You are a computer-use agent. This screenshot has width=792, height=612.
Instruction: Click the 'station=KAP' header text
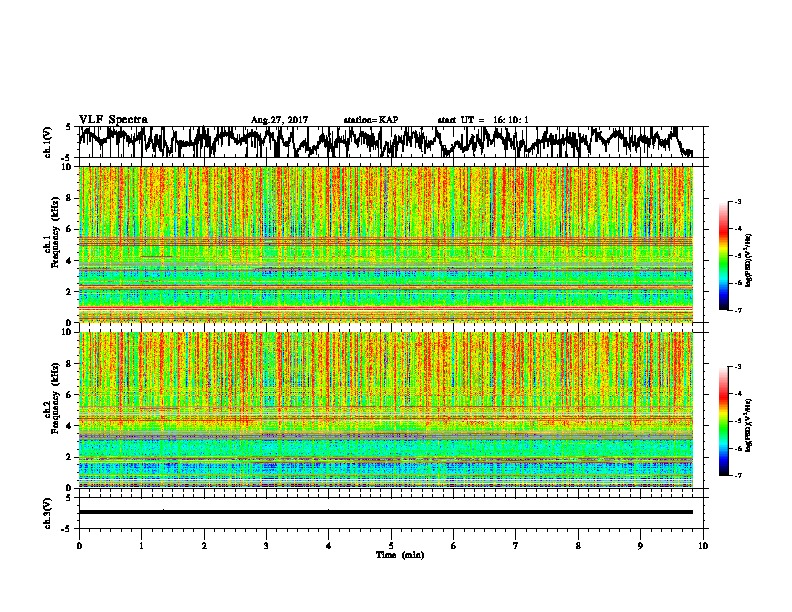click(x=371, y=120)
